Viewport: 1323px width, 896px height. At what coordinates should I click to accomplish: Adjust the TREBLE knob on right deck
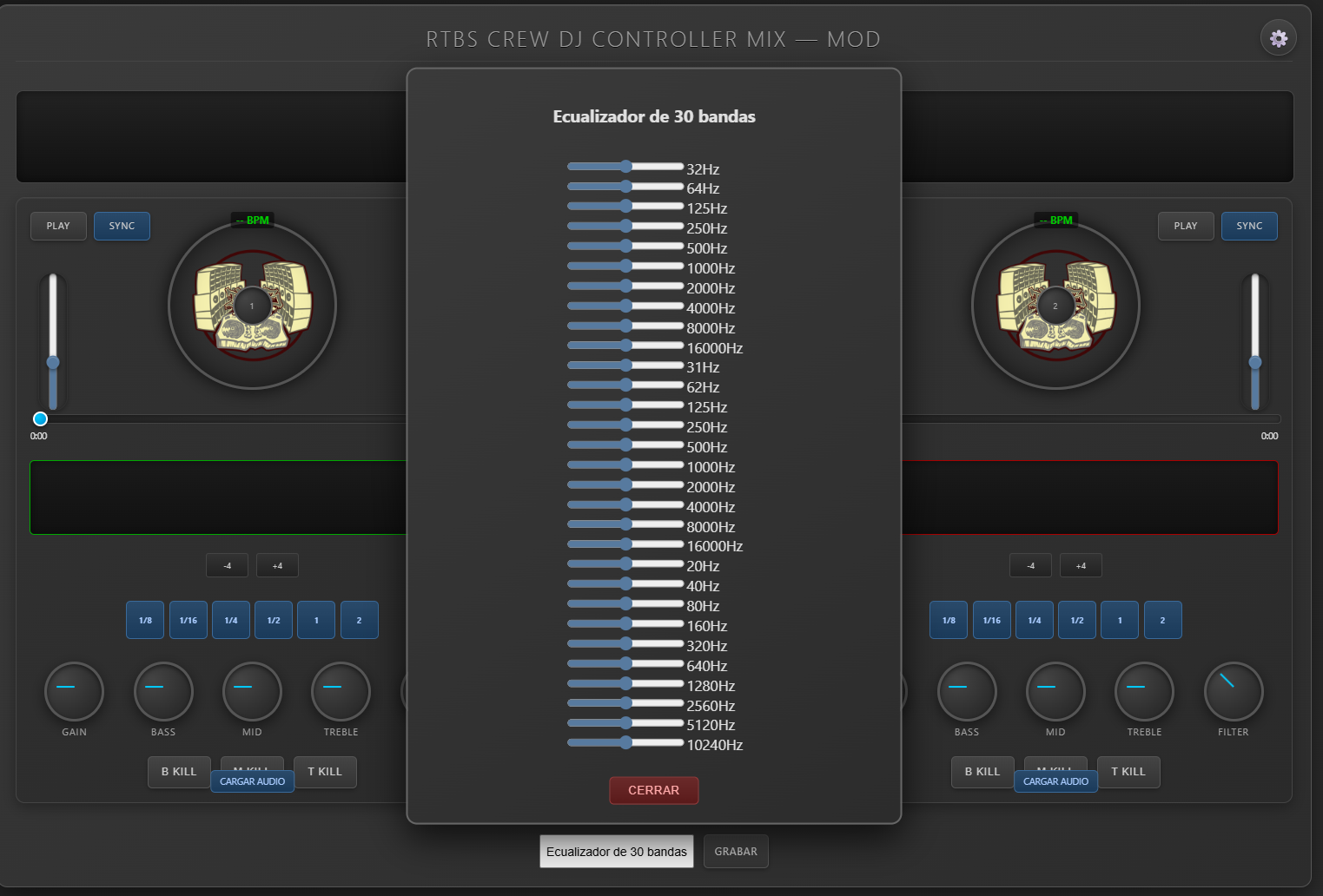click(1144, 693)
